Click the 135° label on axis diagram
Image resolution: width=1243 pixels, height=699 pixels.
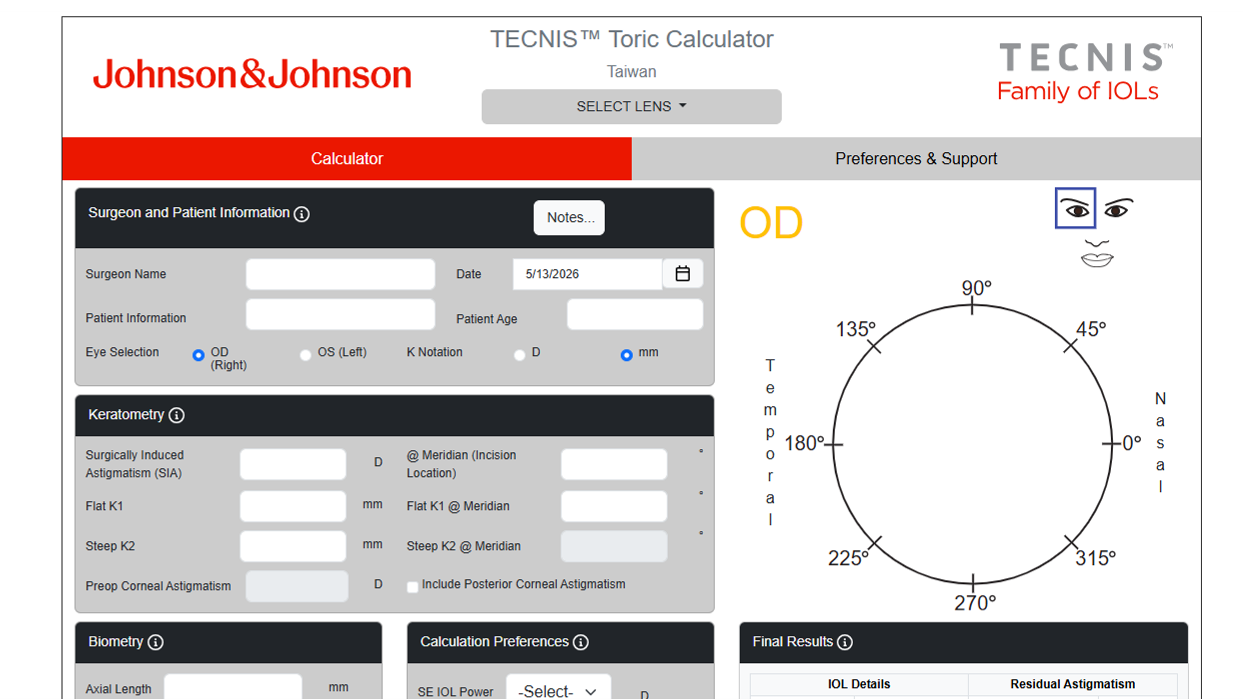click(856, 329)
